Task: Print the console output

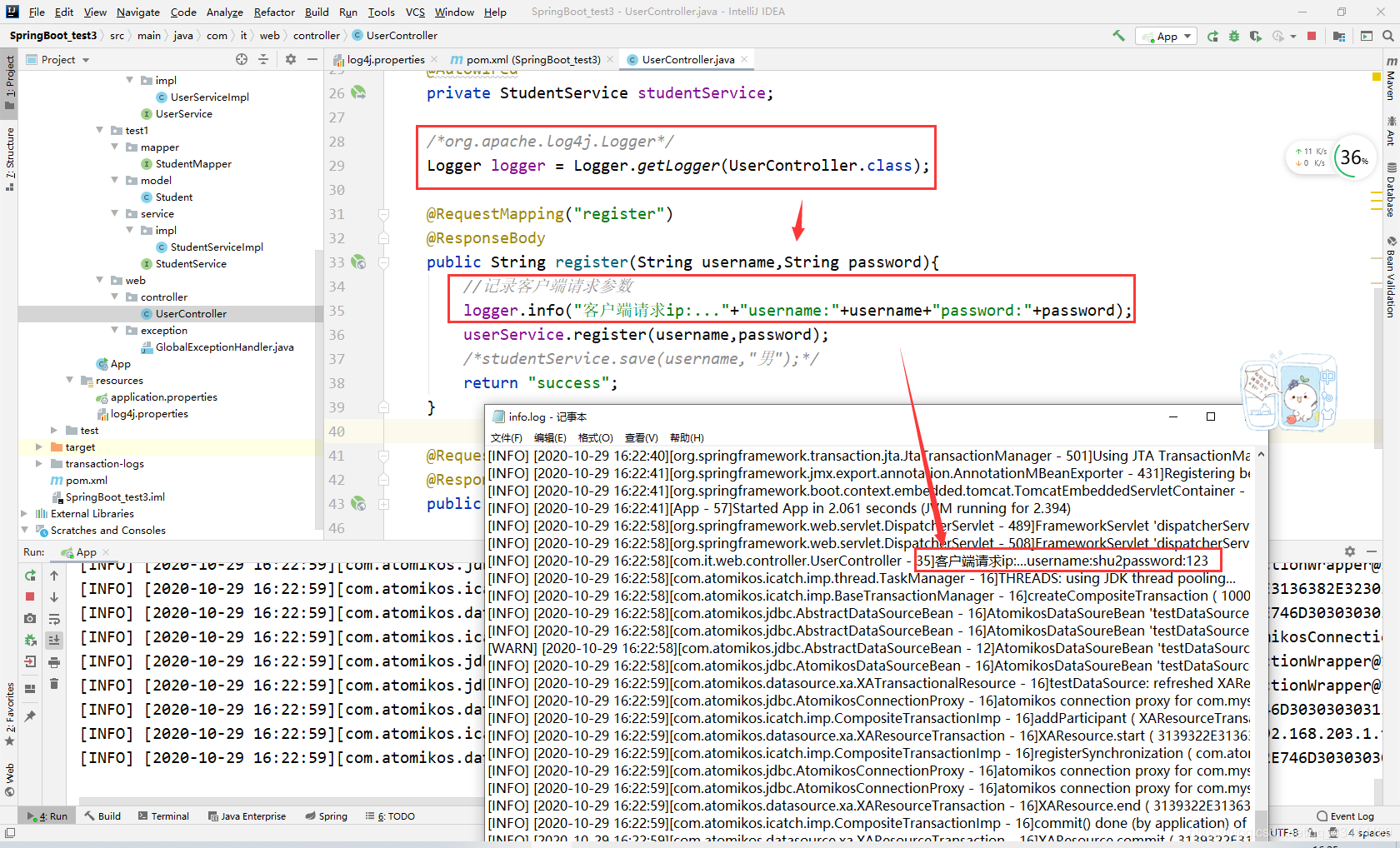Action: (x=54, y=662)
